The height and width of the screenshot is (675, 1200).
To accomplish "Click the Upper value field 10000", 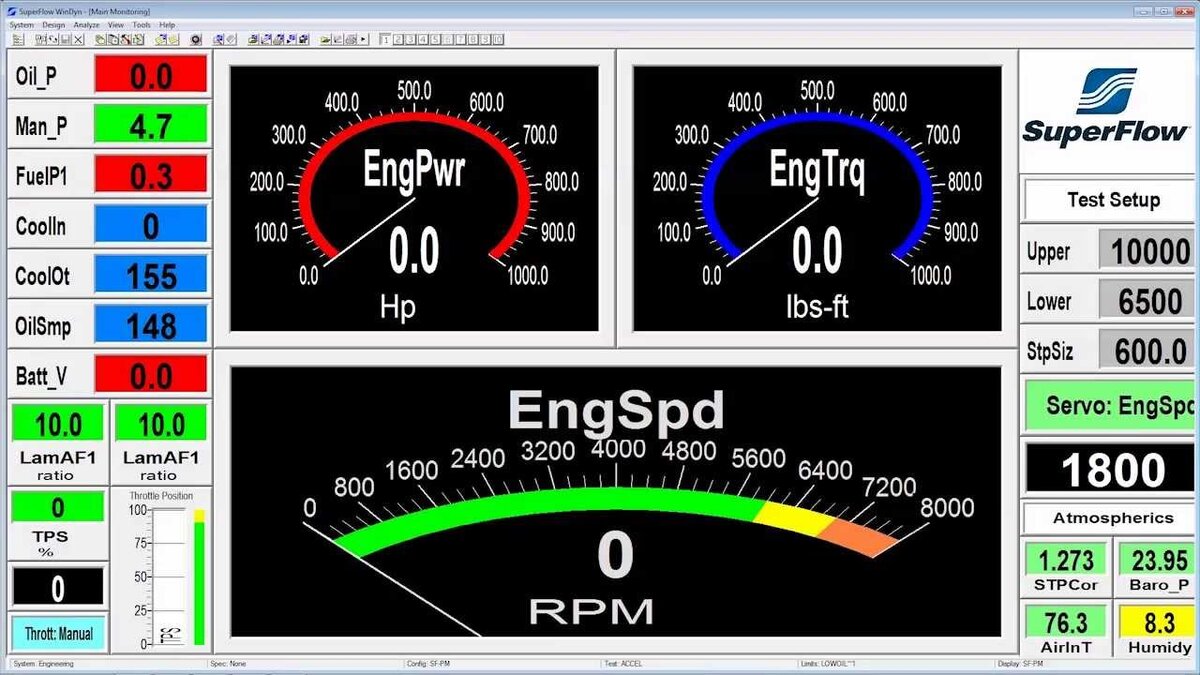I will [x=1149, y=251].
